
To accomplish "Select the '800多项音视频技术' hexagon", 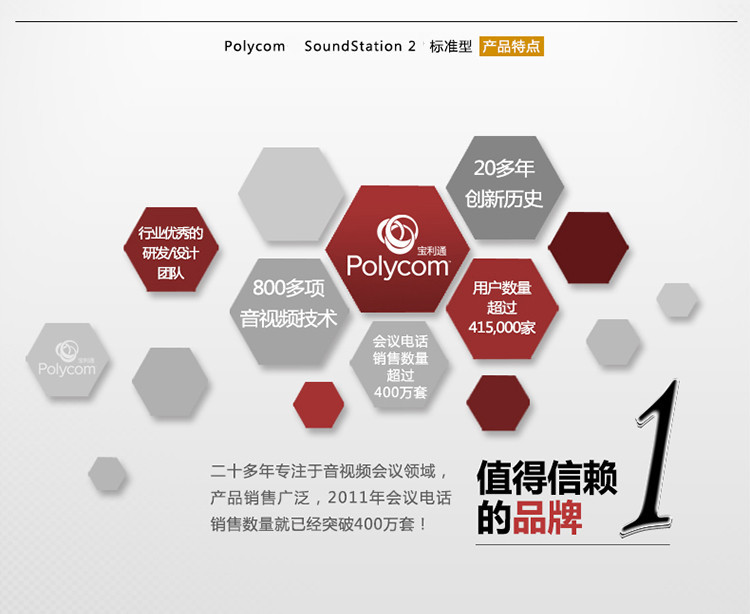I will click(289, 304).
